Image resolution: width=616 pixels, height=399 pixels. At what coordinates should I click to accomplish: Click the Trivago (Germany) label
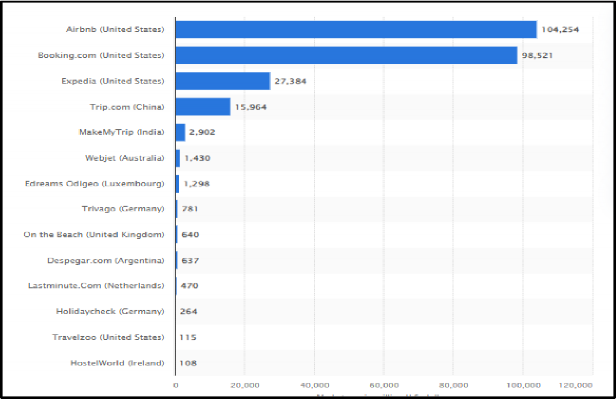(123, 209)
